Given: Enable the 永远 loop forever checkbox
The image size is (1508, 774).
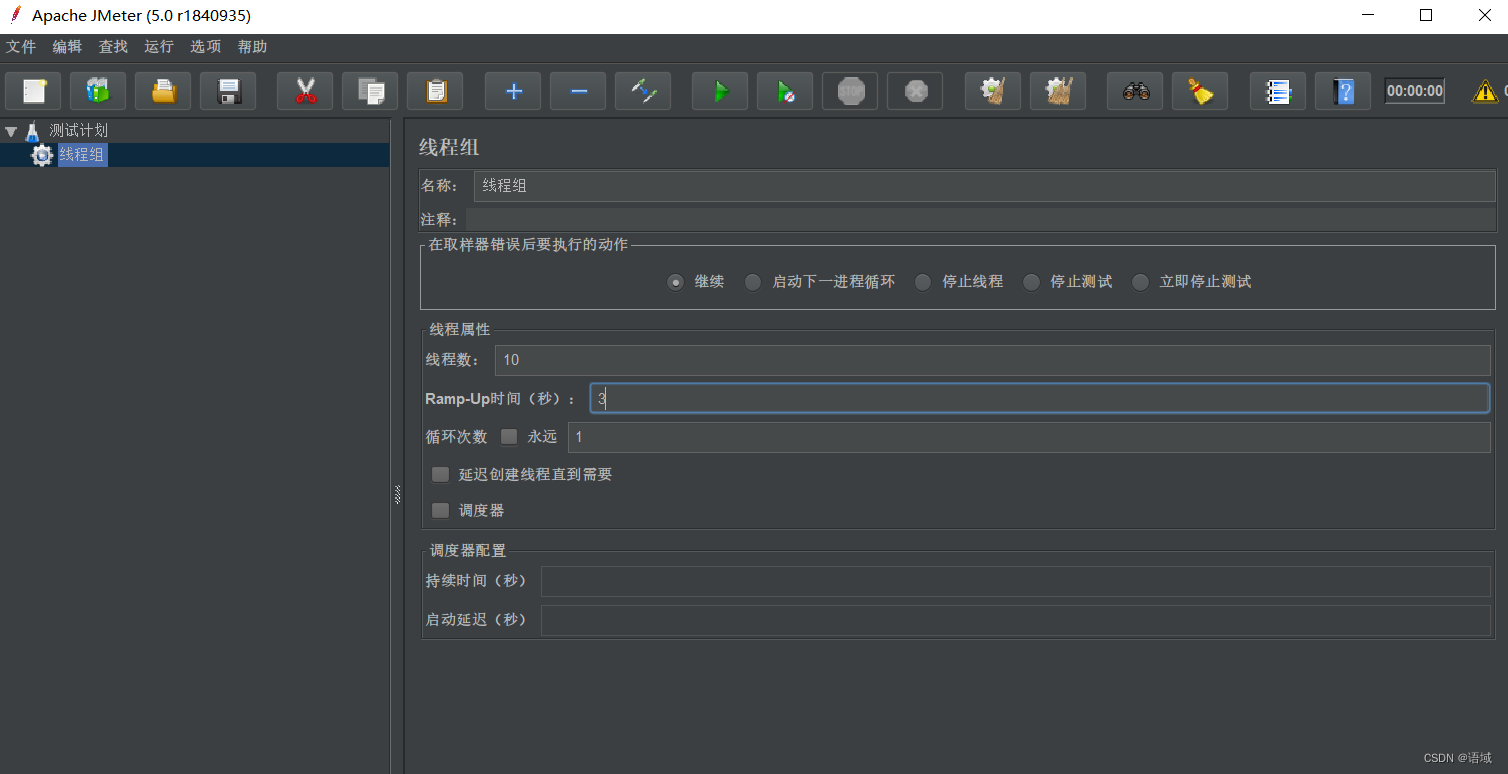Looking at the screenshot, I should [509, 436].
